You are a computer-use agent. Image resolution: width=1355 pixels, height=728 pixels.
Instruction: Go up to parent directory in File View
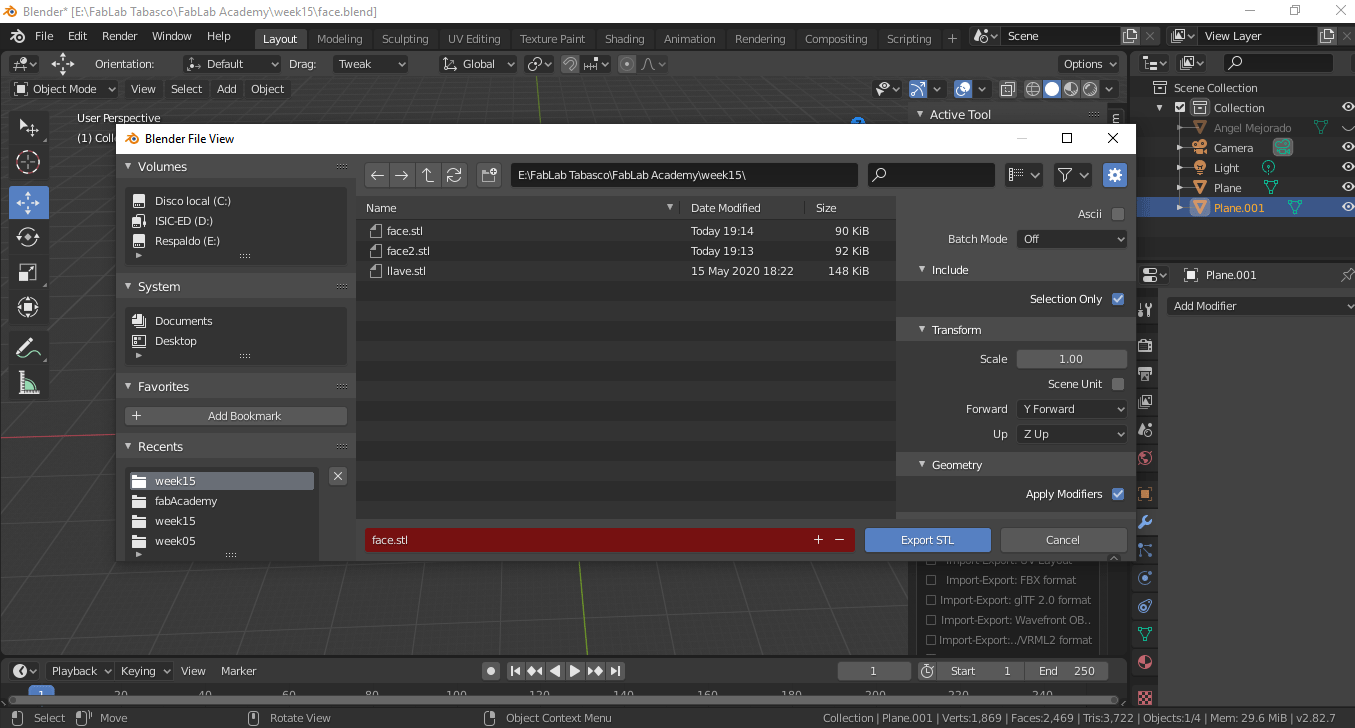coord(428,175)
